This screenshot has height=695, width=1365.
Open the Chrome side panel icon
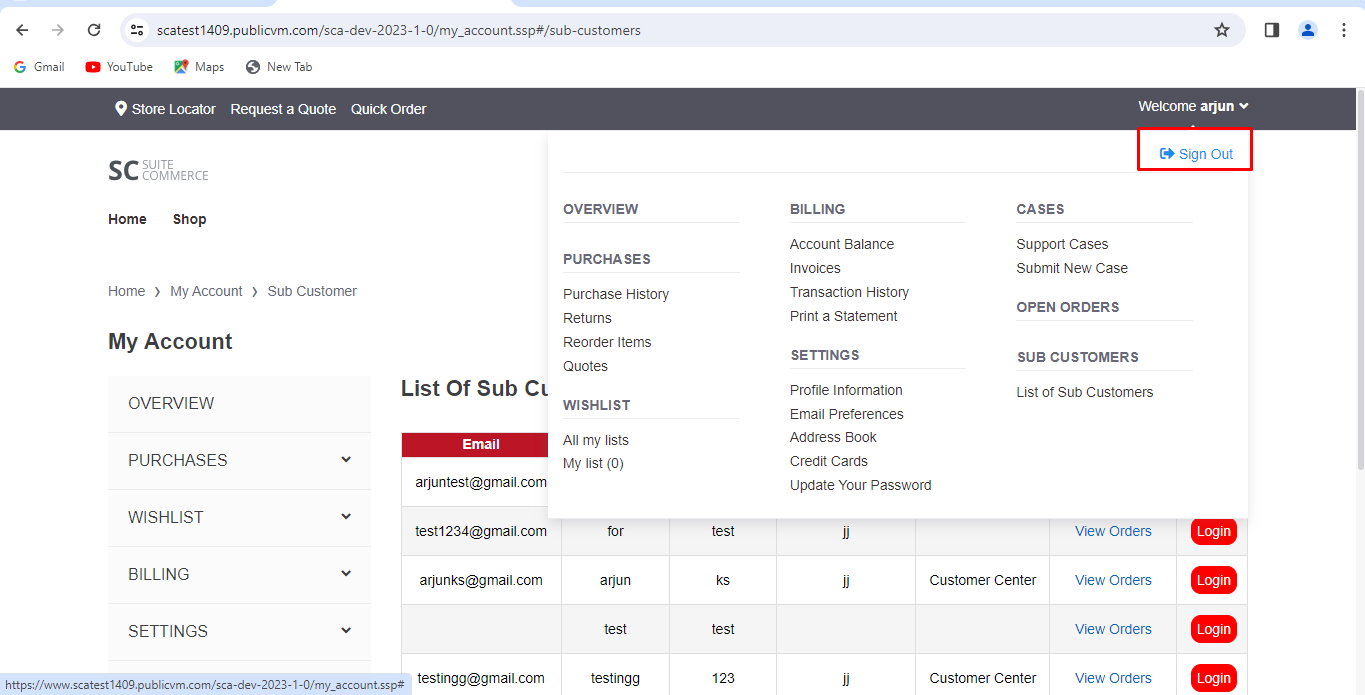click(x=1271, y=30)
